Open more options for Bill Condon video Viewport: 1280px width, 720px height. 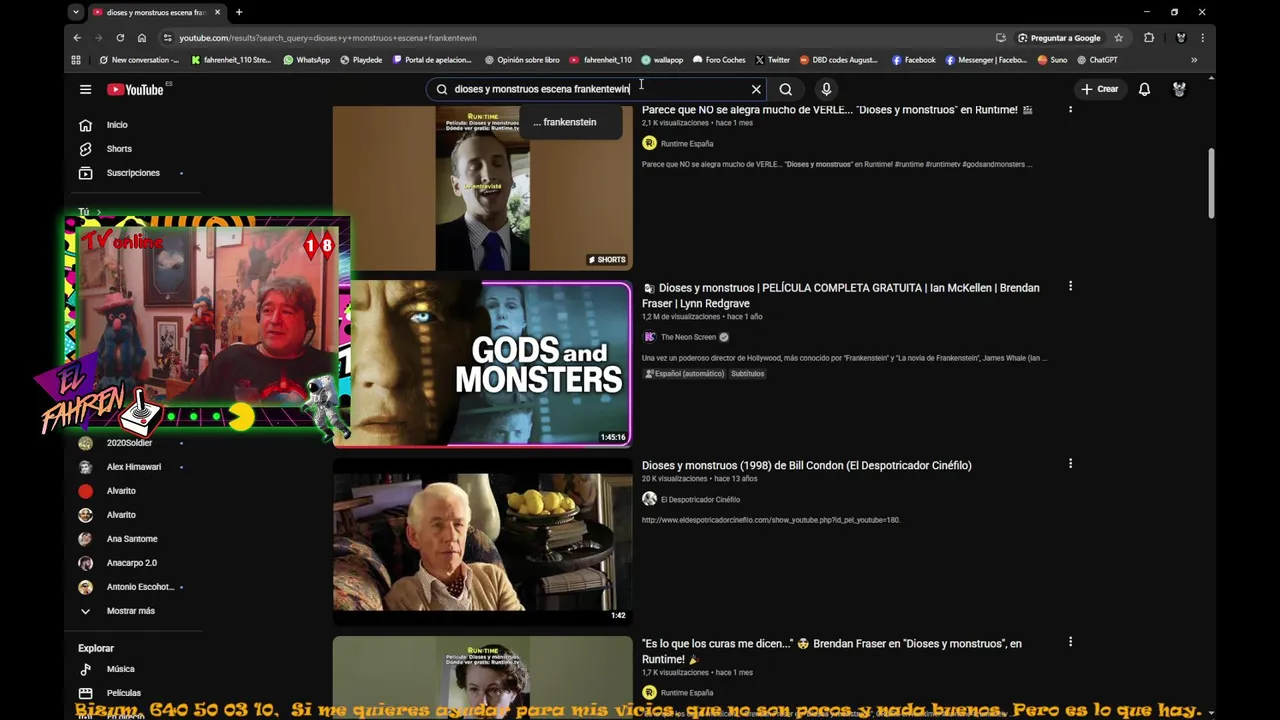(x=1070, y=464)
